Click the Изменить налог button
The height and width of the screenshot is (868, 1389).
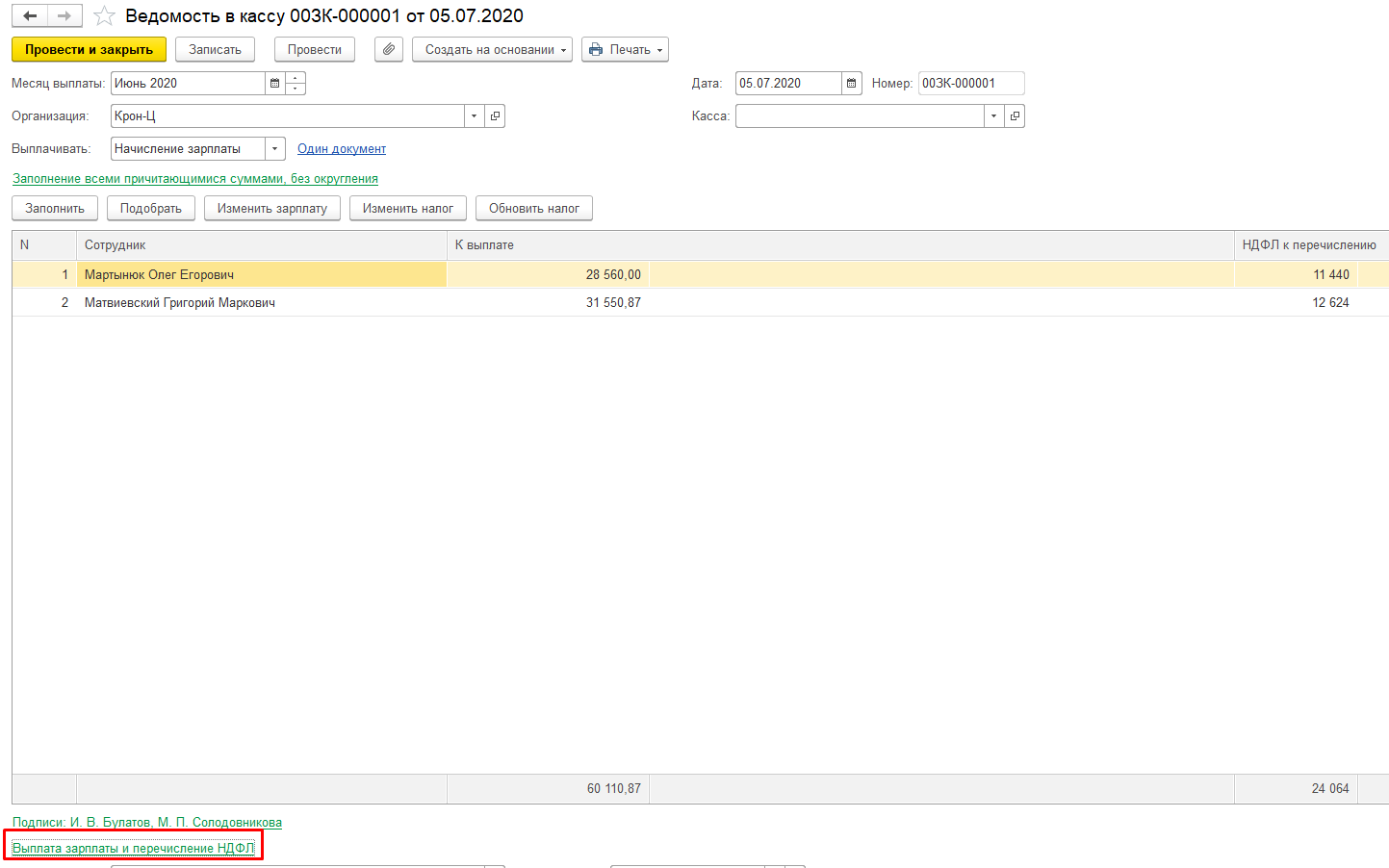407,209
